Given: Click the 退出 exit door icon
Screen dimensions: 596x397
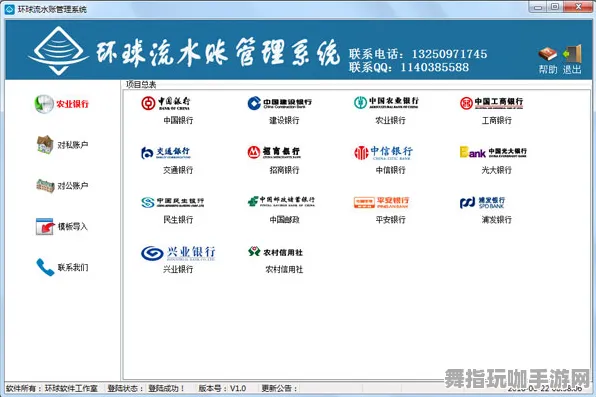Looking at the screenshot, I should (x=572, y=54).
